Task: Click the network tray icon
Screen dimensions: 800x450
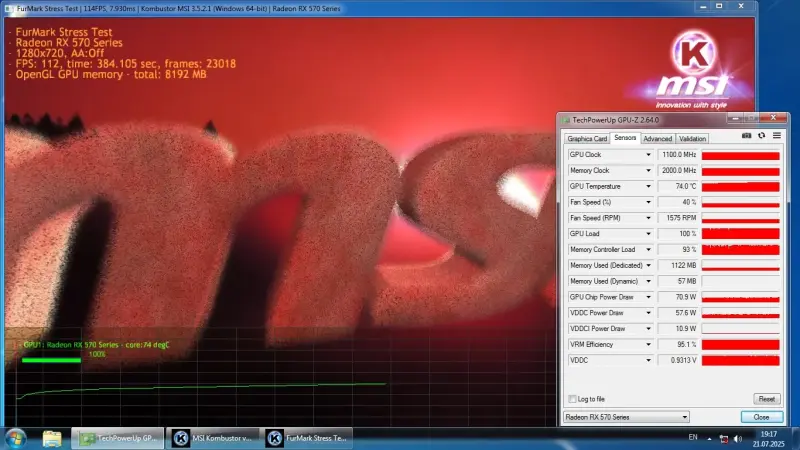Action: click(723, 439)
